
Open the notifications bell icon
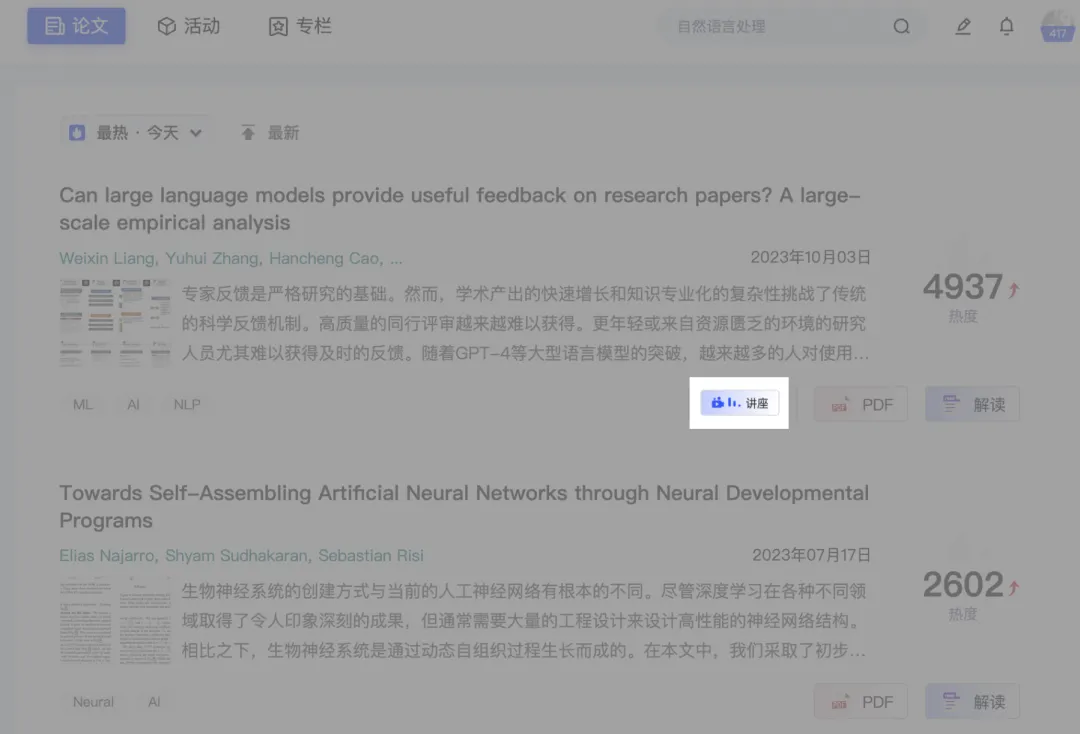1007,27
